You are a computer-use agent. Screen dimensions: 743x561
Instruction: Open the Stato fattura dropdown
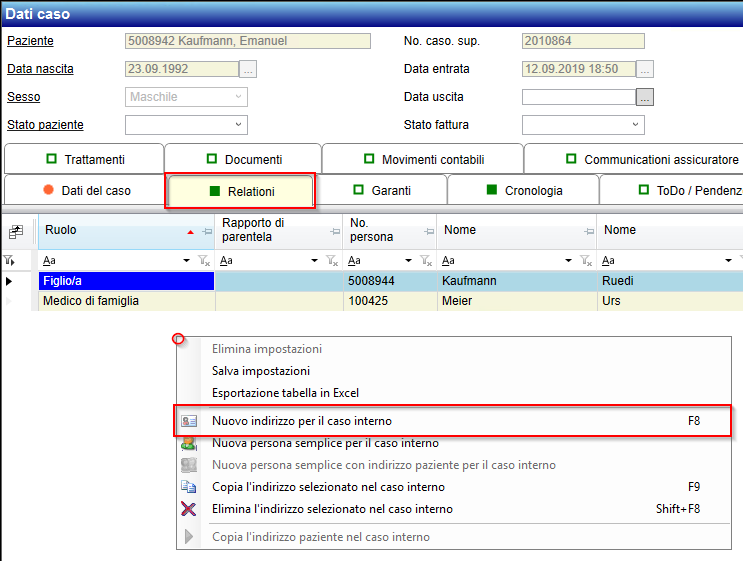point(636,125)
